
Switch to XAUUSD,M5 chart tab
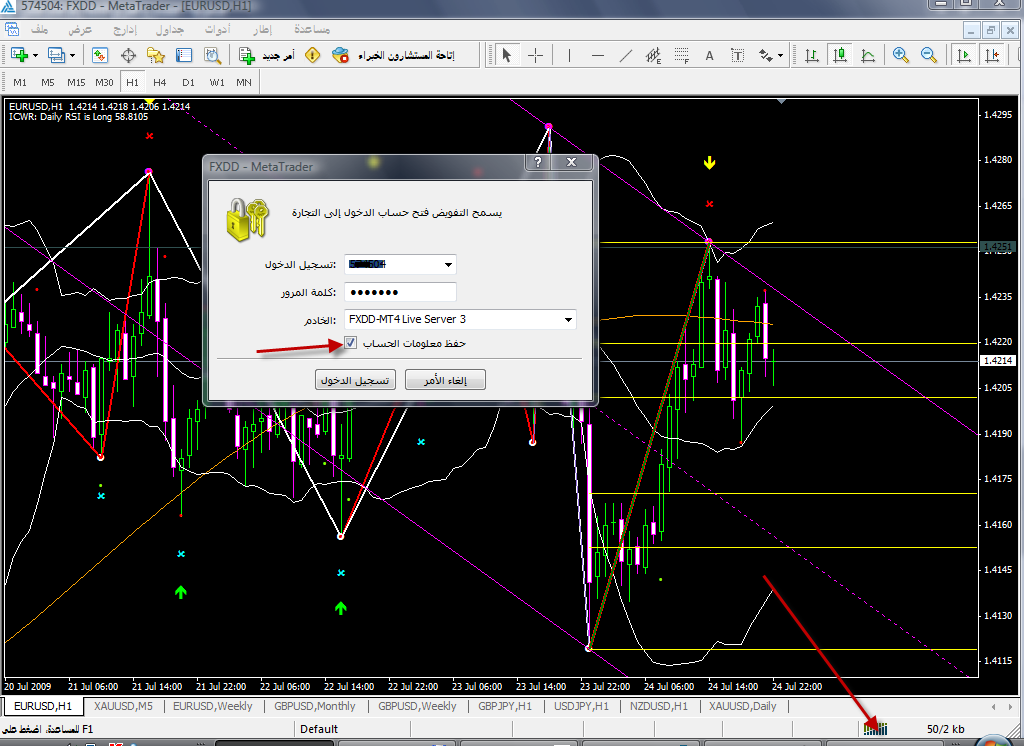[x=123, y=706]
